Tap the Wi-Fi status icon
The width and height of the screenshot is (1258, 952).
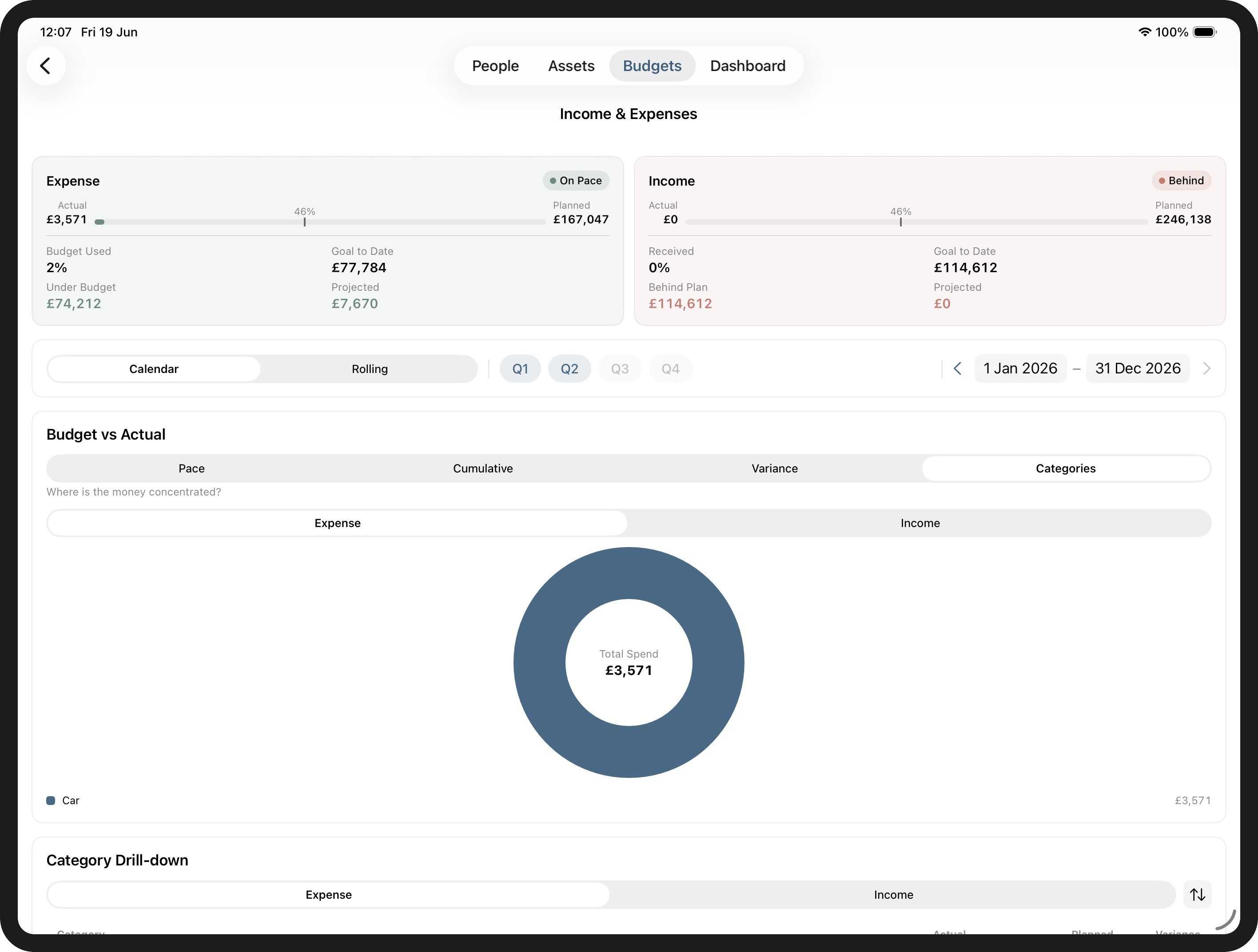click(1144, 32)
